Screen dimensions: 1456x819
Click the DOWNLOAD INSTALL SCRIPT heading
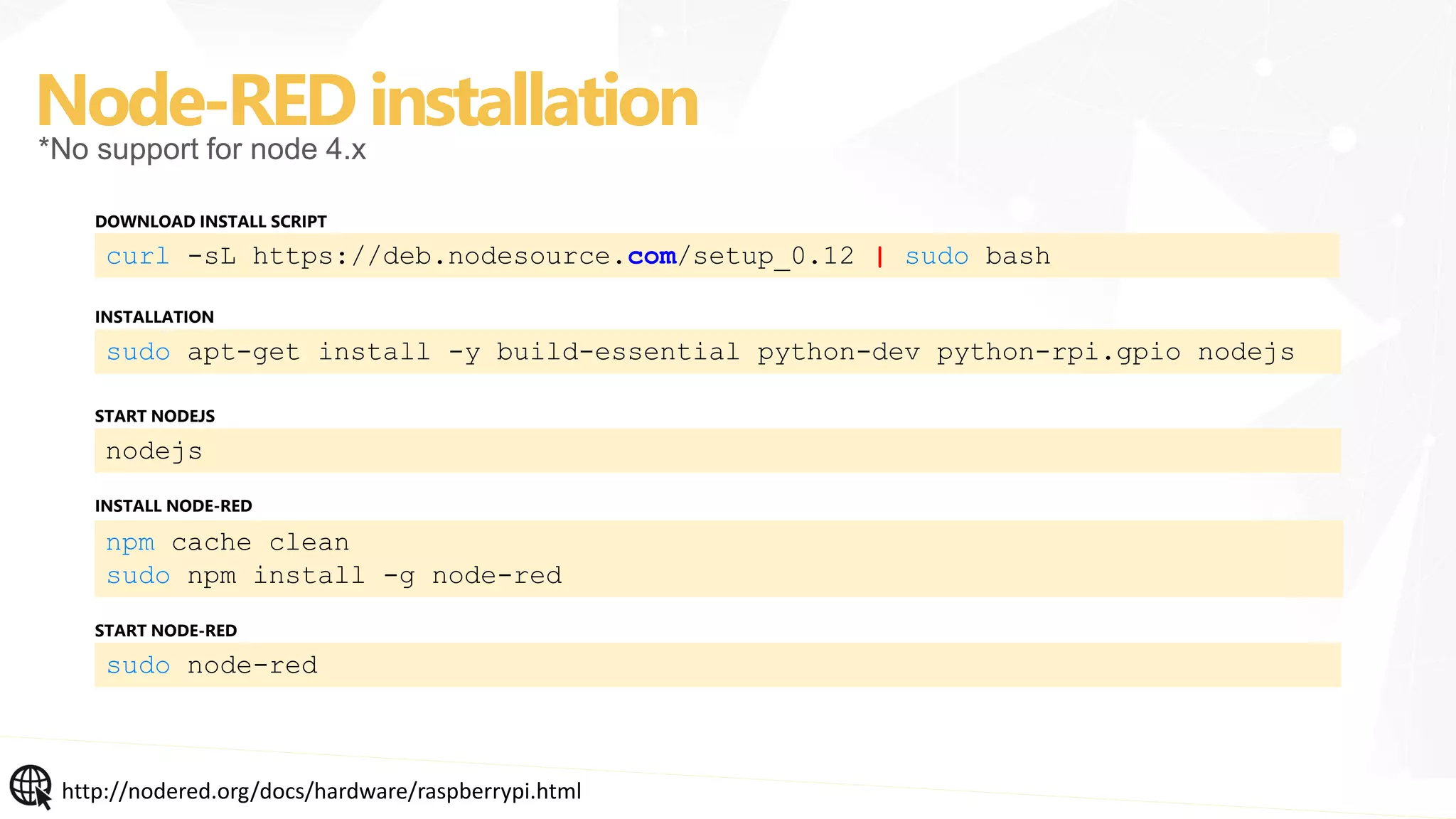(x=210, y=222)
